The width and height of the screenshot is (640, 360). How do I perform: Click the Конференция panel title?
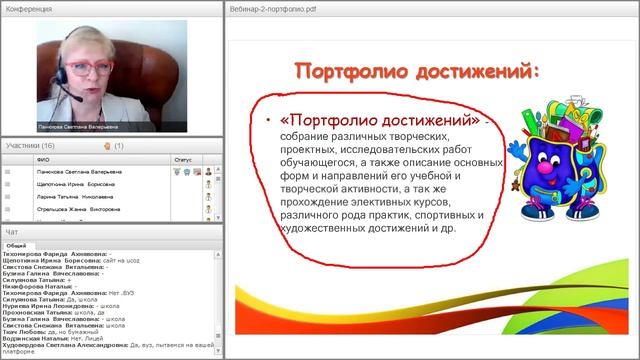(x=29, y=9)
